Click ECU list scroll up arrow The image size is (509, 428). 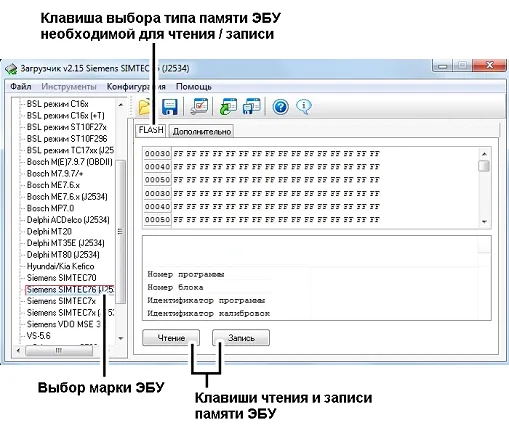121,105
